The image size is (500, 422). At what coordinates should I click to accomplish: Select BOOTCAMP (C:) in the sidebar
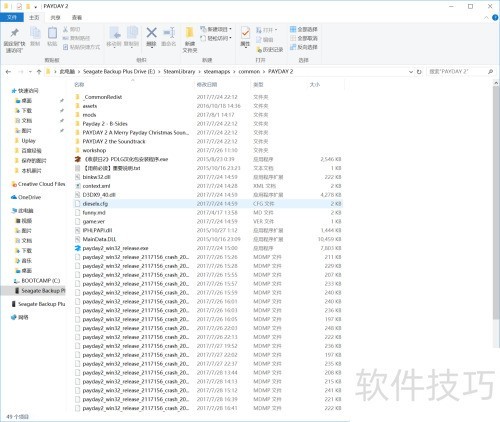click(37, 281)
